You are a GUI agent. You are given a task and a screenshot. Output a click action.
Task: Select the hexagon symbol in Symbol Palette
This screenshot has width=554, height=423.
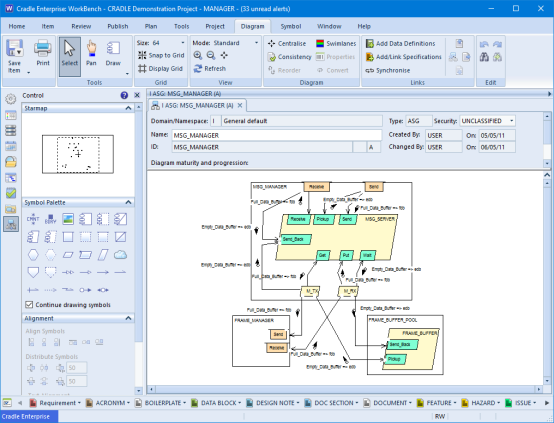[x=33, y=254]
